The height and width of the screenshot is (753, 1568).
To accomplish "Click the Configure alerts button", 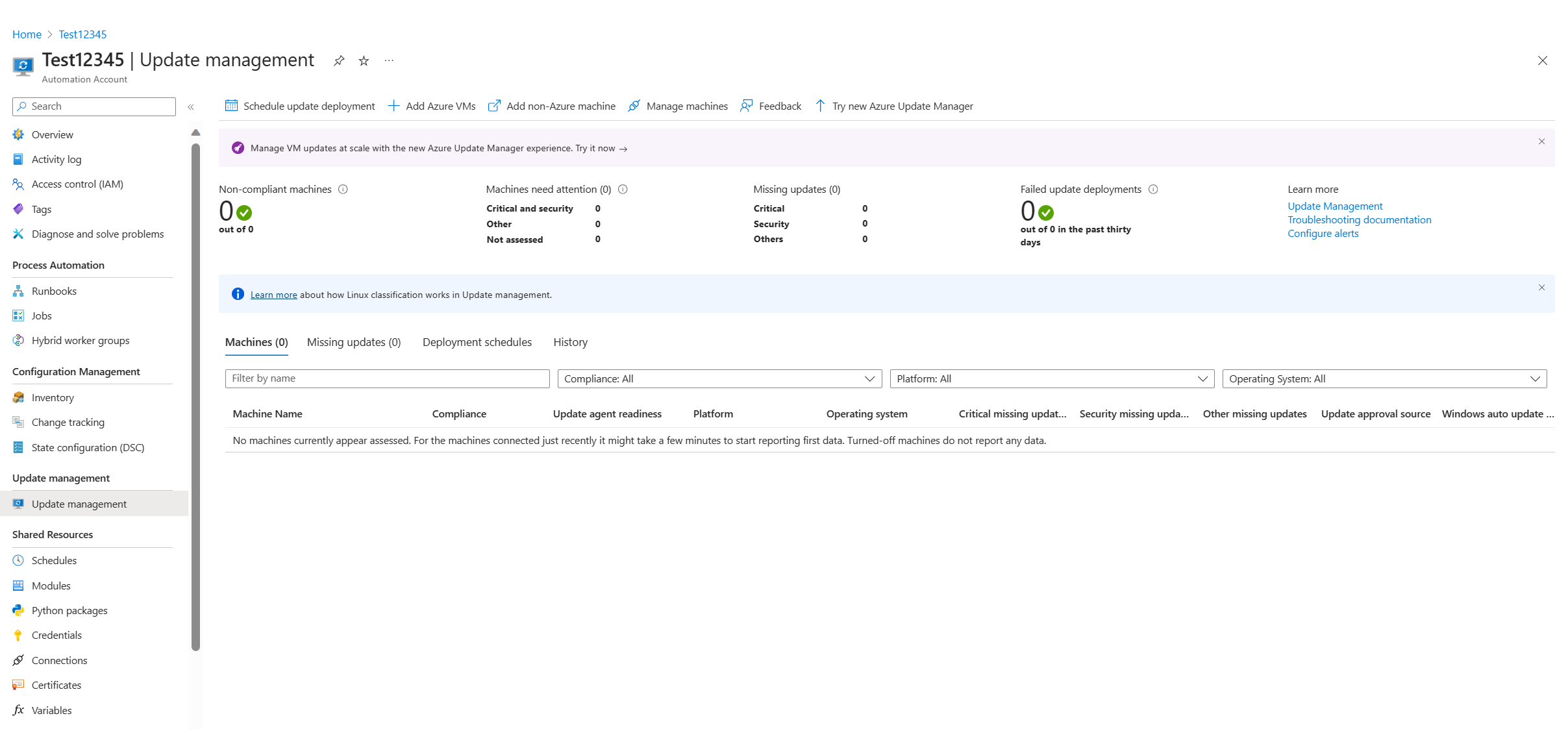I will (1322, 233).
